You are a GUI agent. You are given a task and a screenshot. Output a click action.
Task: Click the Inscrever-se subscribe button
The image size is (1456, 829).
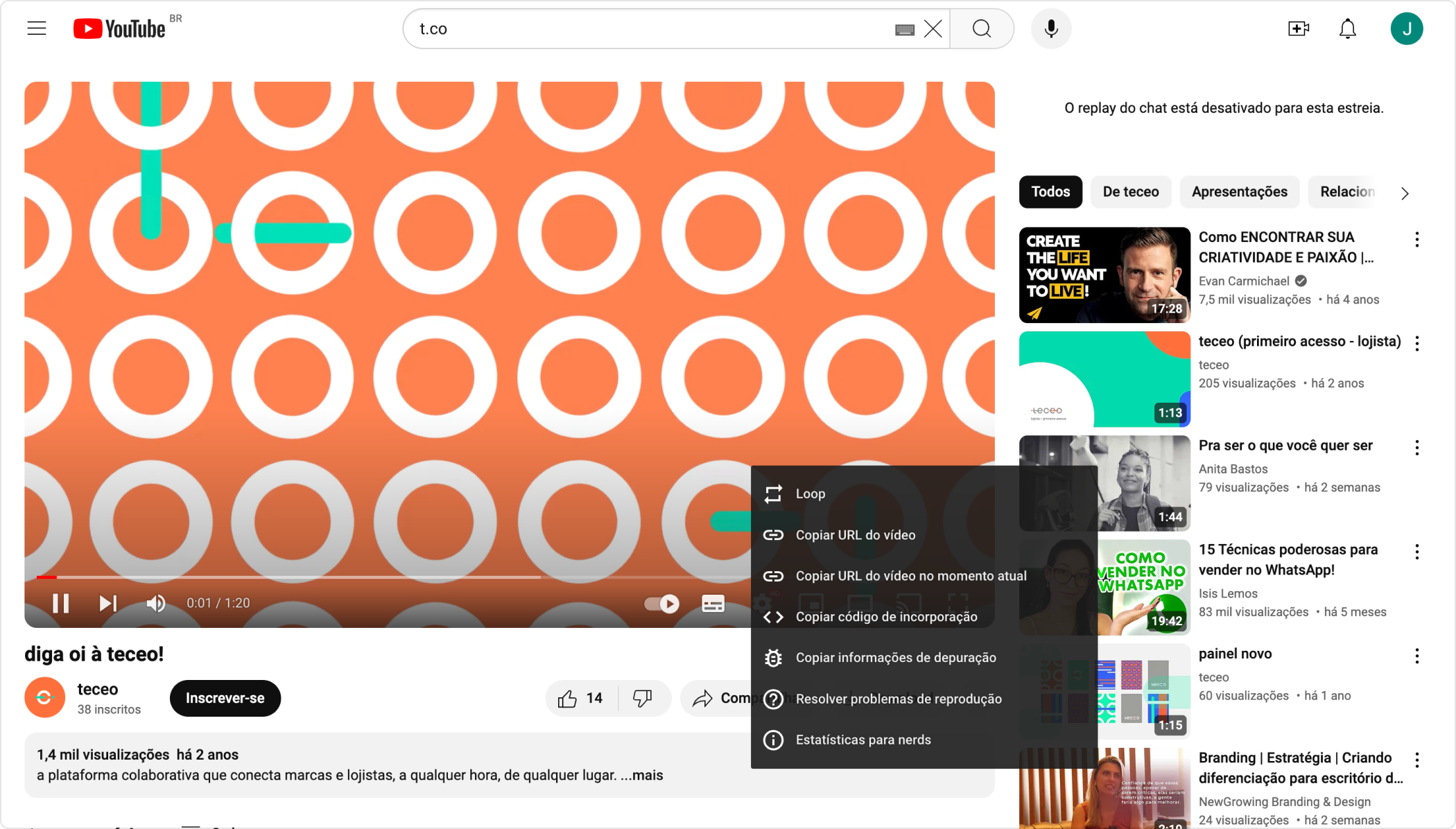pyautogui.click(x=225, y=698)
